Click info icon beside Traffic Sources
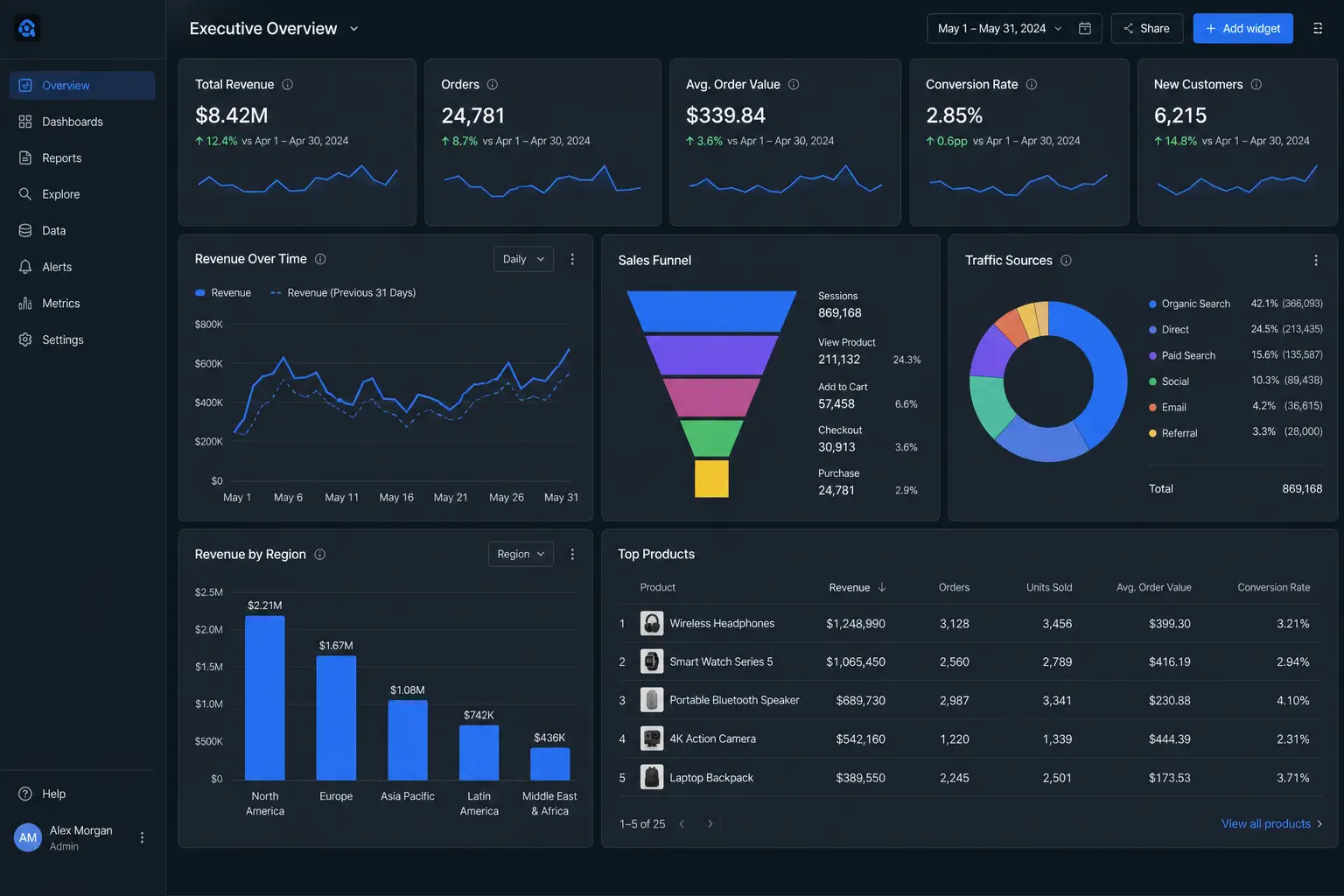This screenshot has width=1344, height=896. point(1066,261)
